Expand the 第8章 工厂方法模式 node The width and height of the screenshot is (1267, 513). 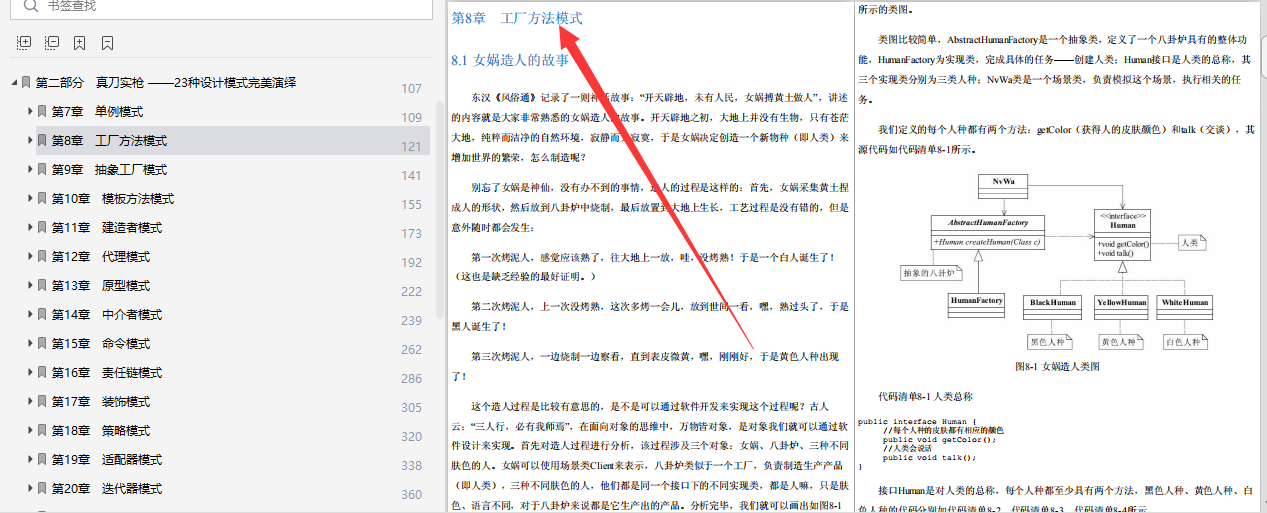pos(30,141)
